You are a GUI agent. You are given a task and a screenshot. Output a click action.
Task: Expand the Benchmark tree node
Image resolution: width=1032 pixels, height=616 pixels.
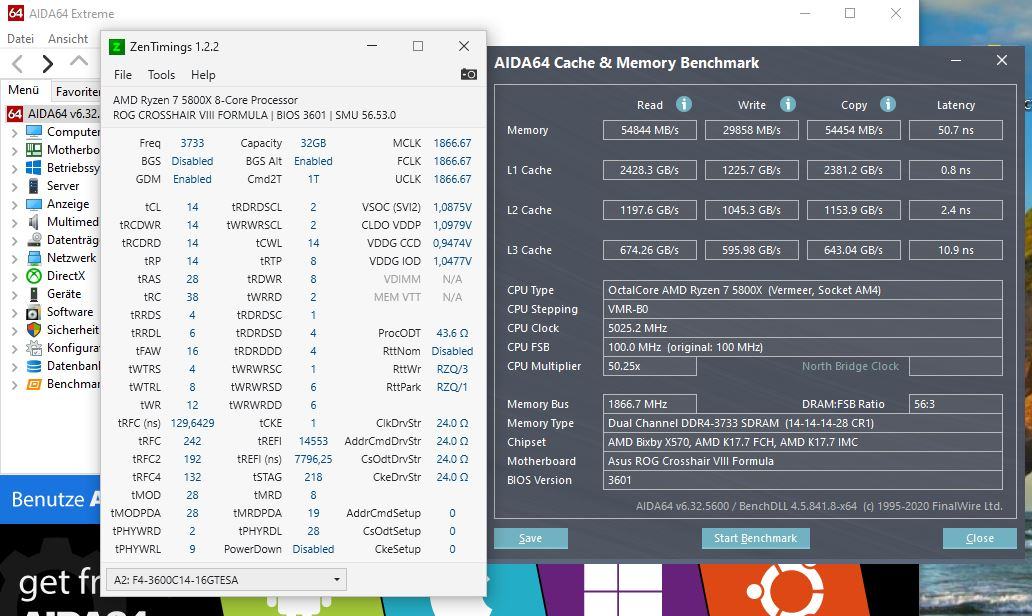[14, 384]
